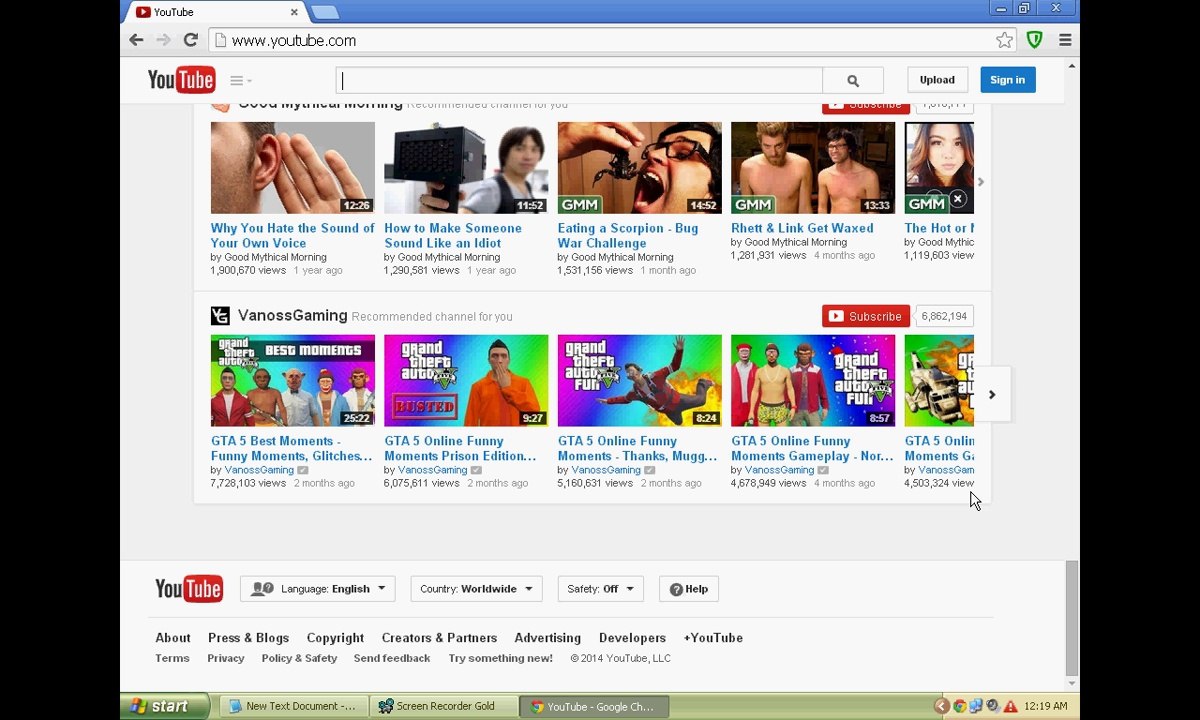Click the Sign in button

[x=1007, y=80]
